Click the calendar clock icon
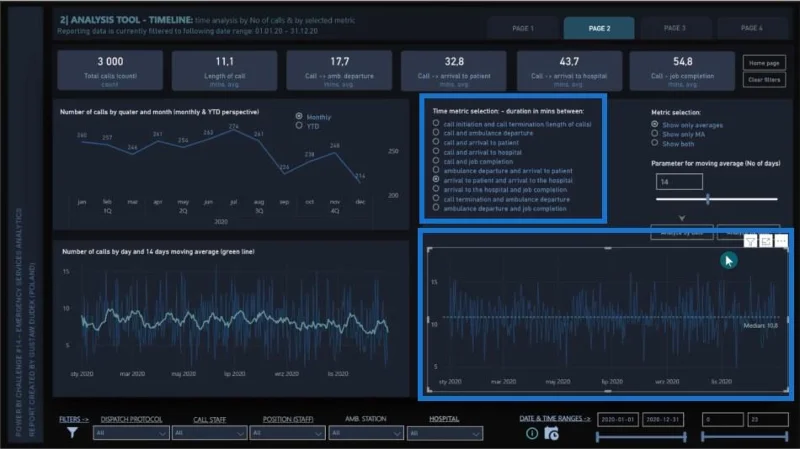Screen dimensions: 800x449 (x=551, y=433)
